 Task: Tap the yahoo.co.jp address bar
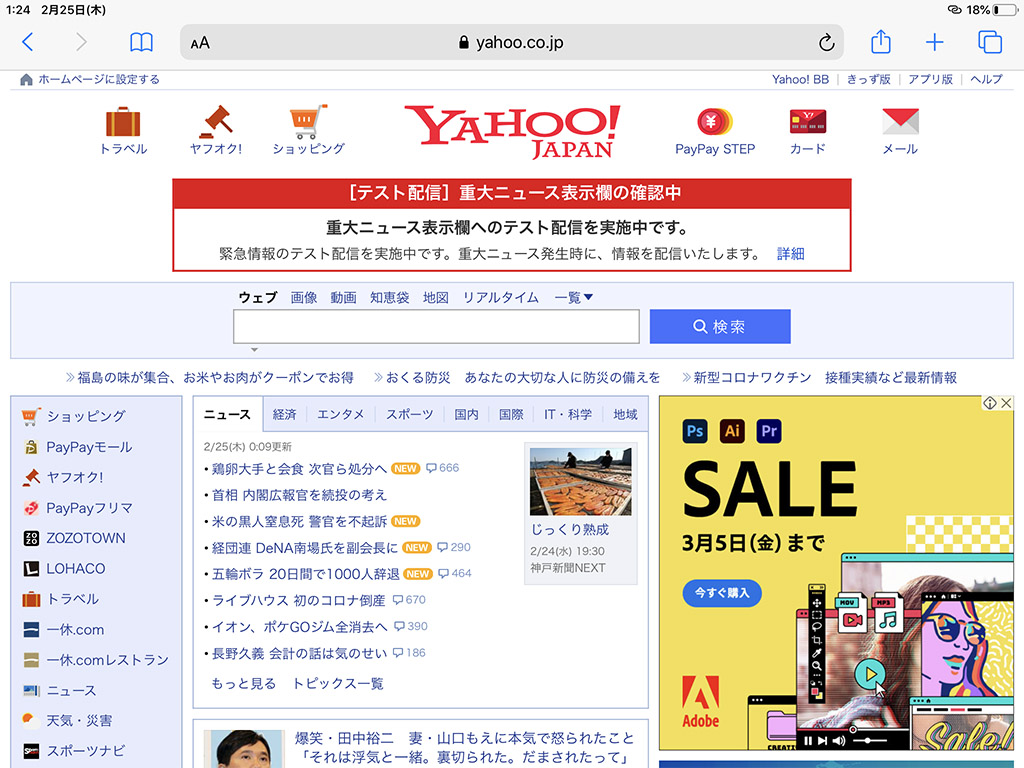click(x=511, y=42)
